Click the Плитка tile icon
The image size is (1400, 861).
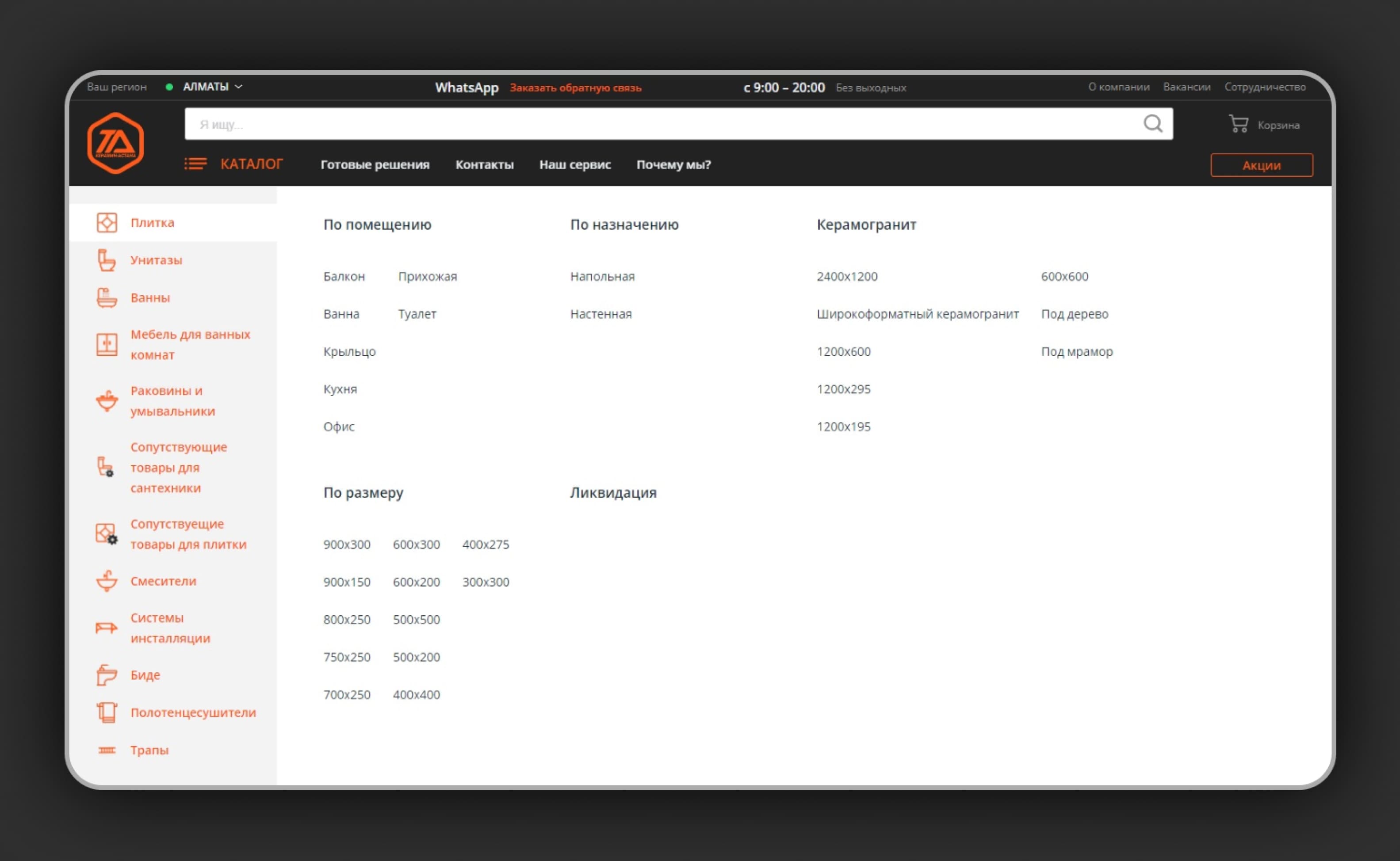(107, 223)
